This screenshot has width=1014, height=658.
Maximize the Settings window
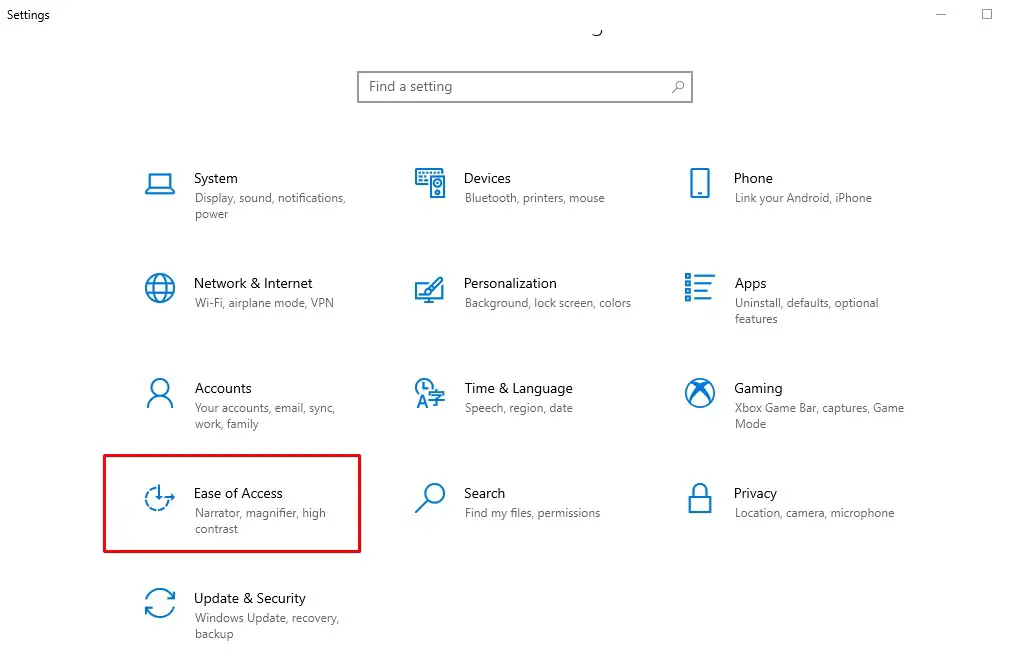pos(987,14)
